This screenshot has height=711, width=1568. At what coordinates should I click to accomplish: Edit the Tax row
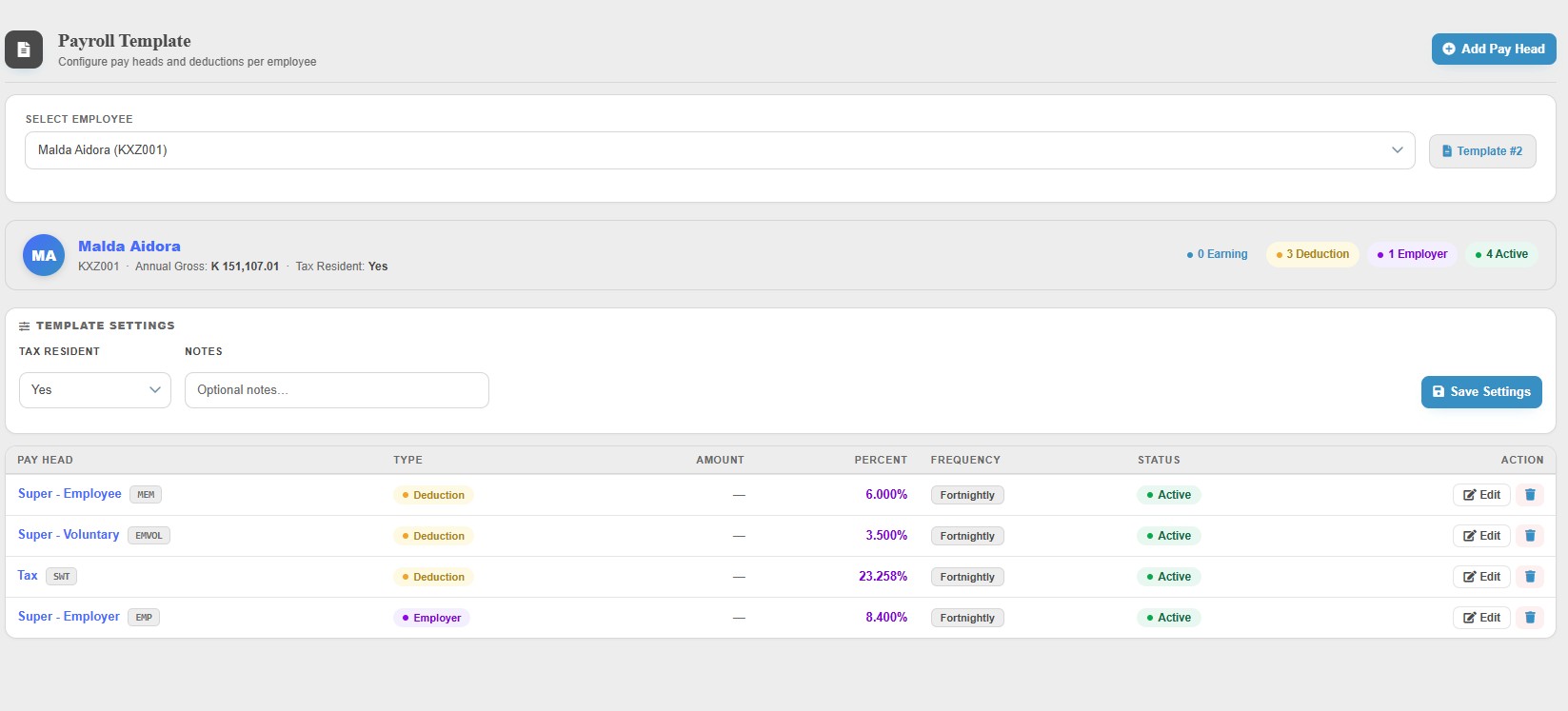1481,577
